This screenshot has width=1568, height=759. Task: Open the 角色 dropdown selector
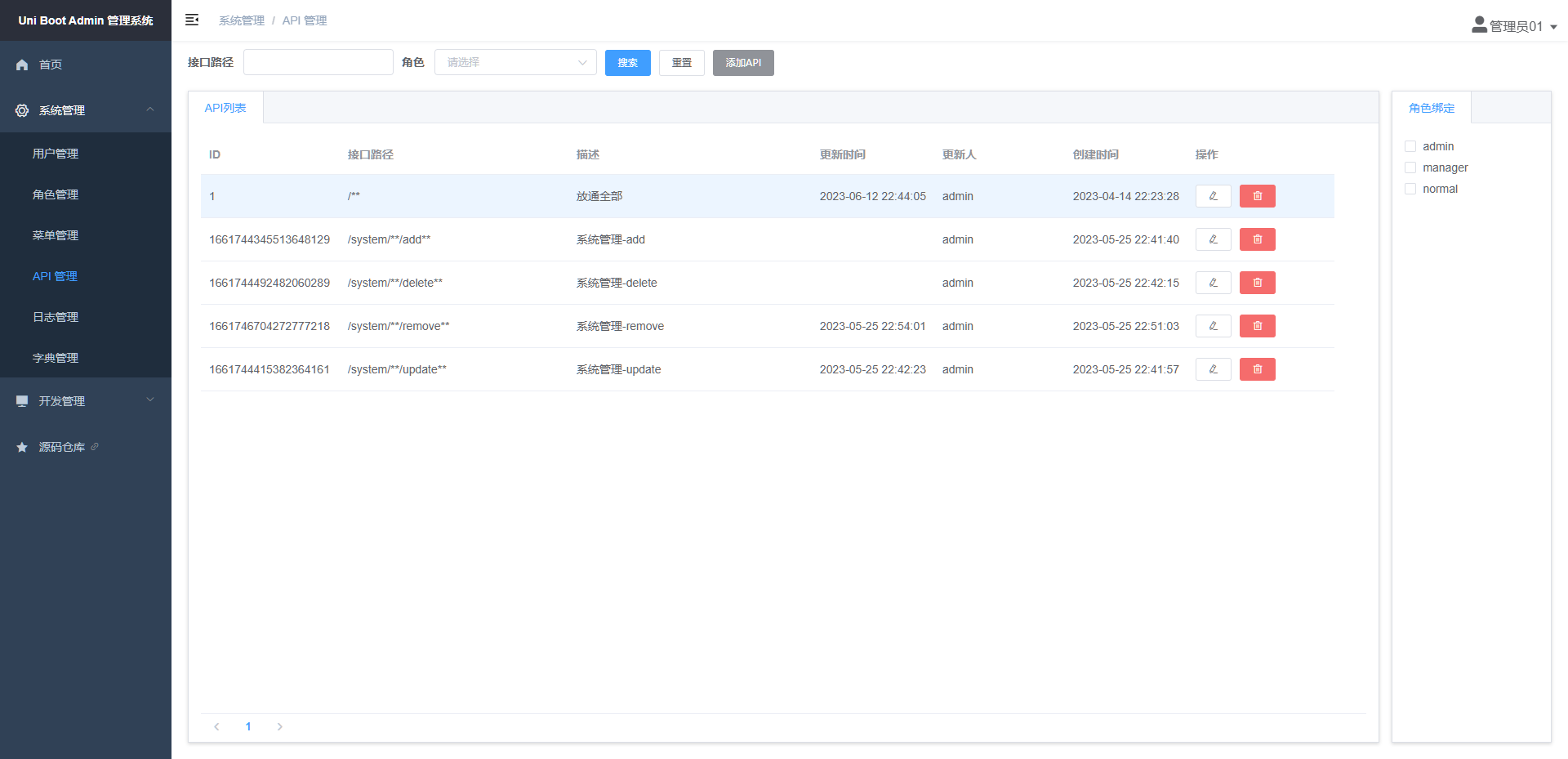coord(515,62)
